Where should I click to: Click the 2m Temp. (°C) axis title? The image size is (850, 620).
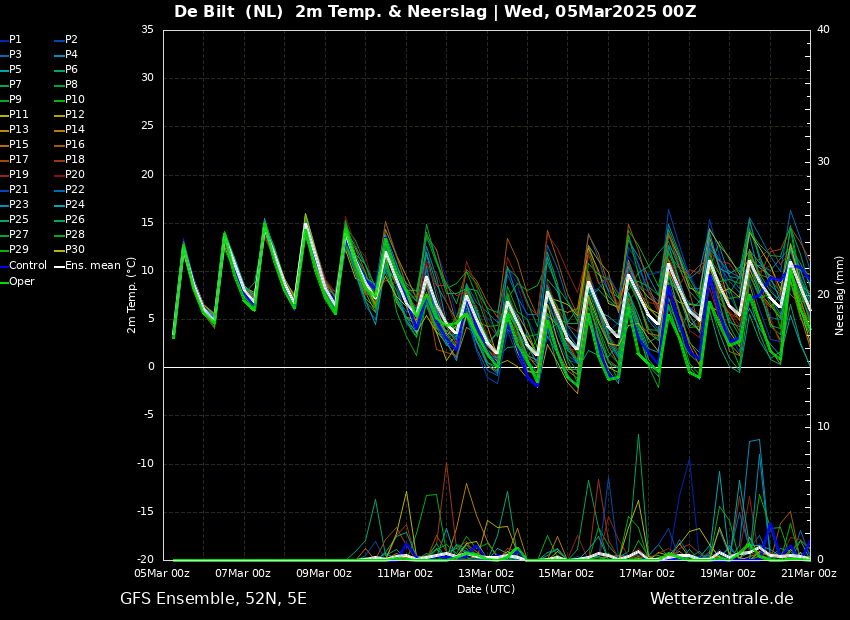pyautogui.click(x=132, y=295)
